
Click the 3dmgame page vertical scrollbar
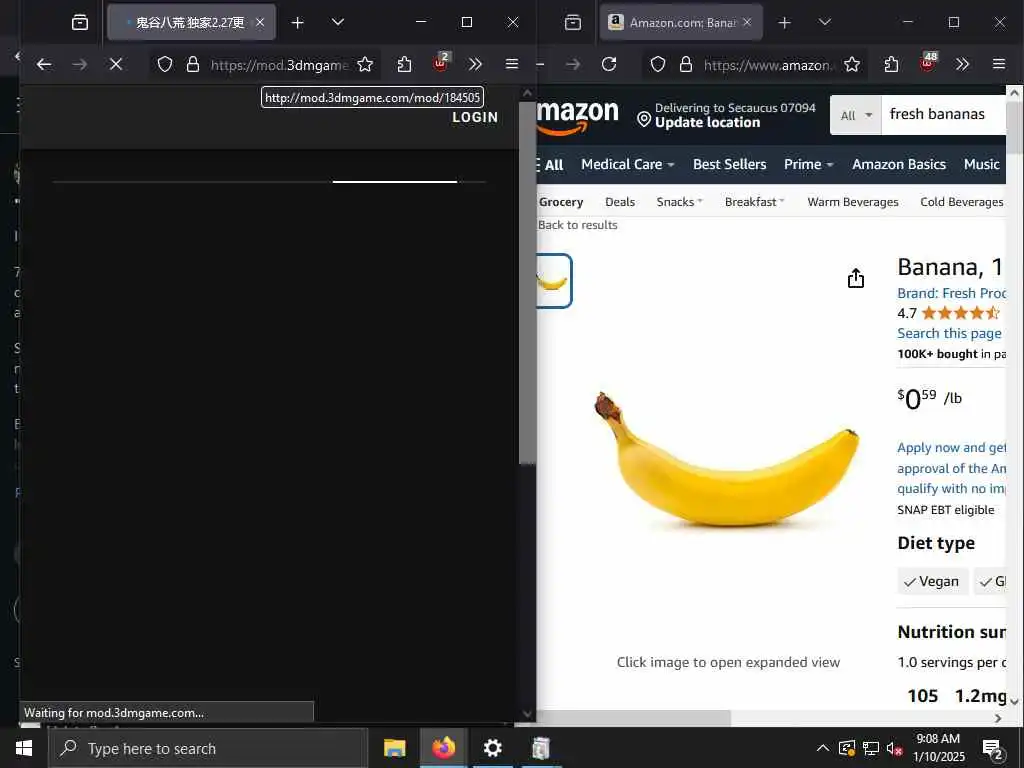(527, 281)
